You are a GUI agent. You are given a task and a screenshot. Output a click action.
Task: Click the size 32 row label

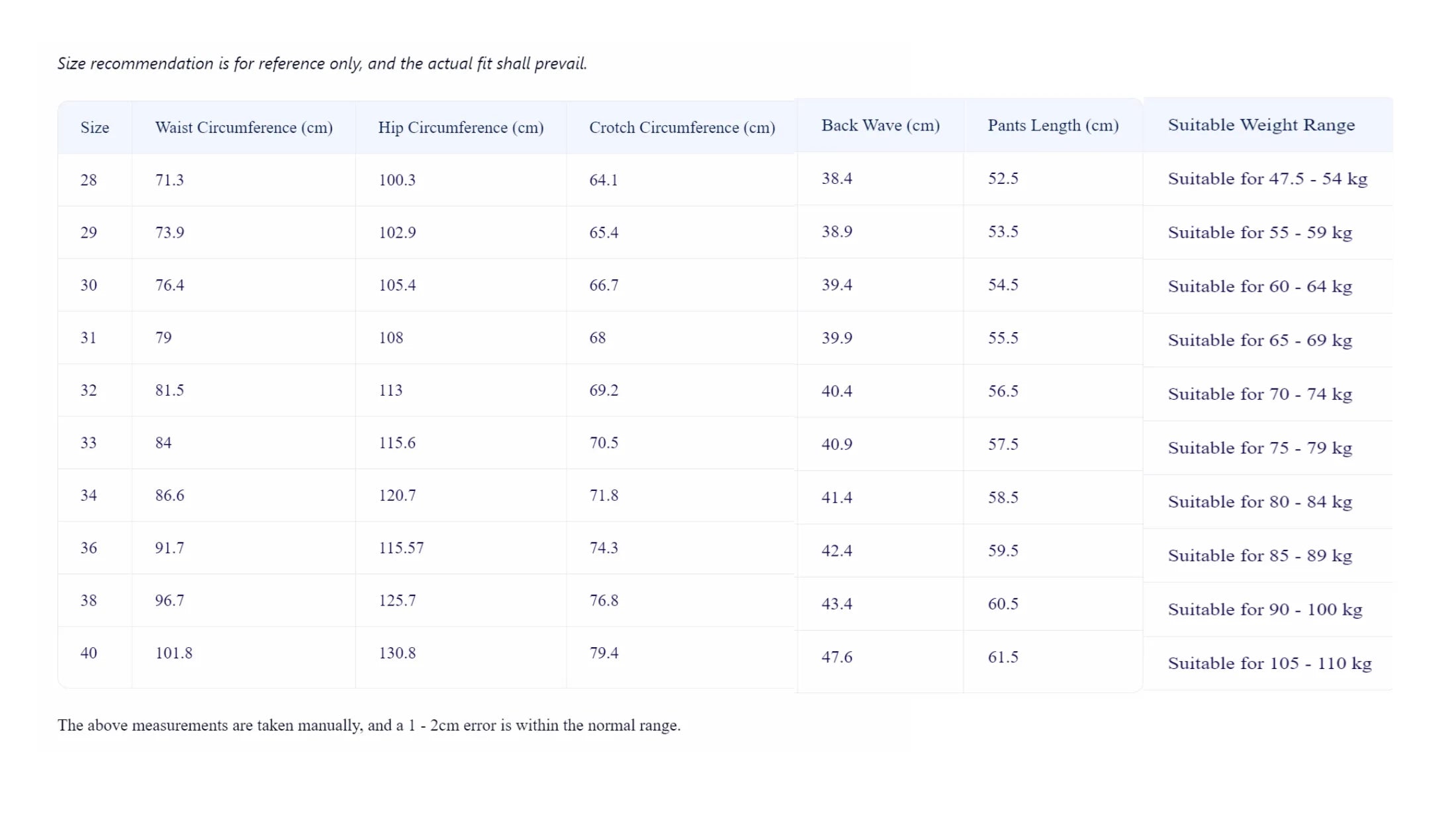[89, 390]
